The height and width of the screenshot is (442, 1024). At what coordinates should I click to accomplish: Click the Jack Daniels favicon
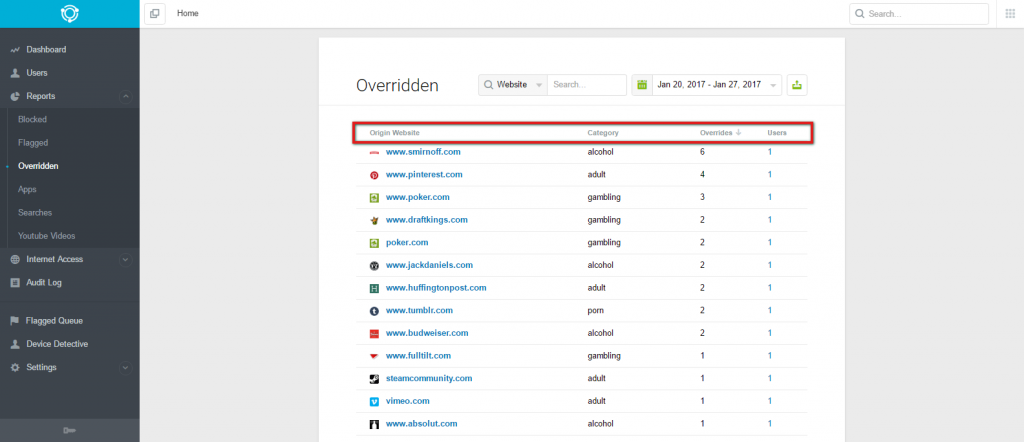375,266
